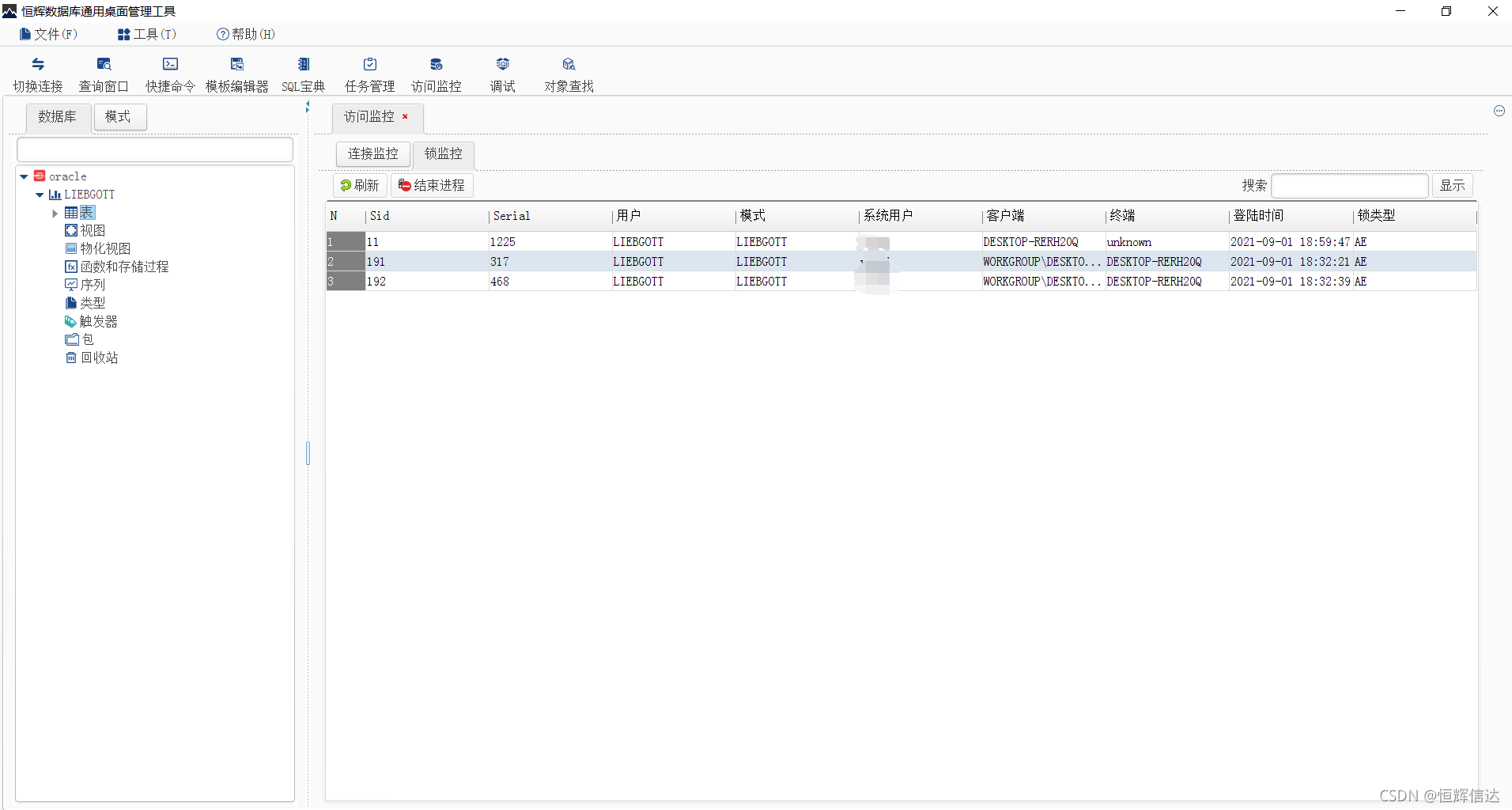Select the 包 packages tree item
The height and width of the screenshot is (810, 1512).
79,339
